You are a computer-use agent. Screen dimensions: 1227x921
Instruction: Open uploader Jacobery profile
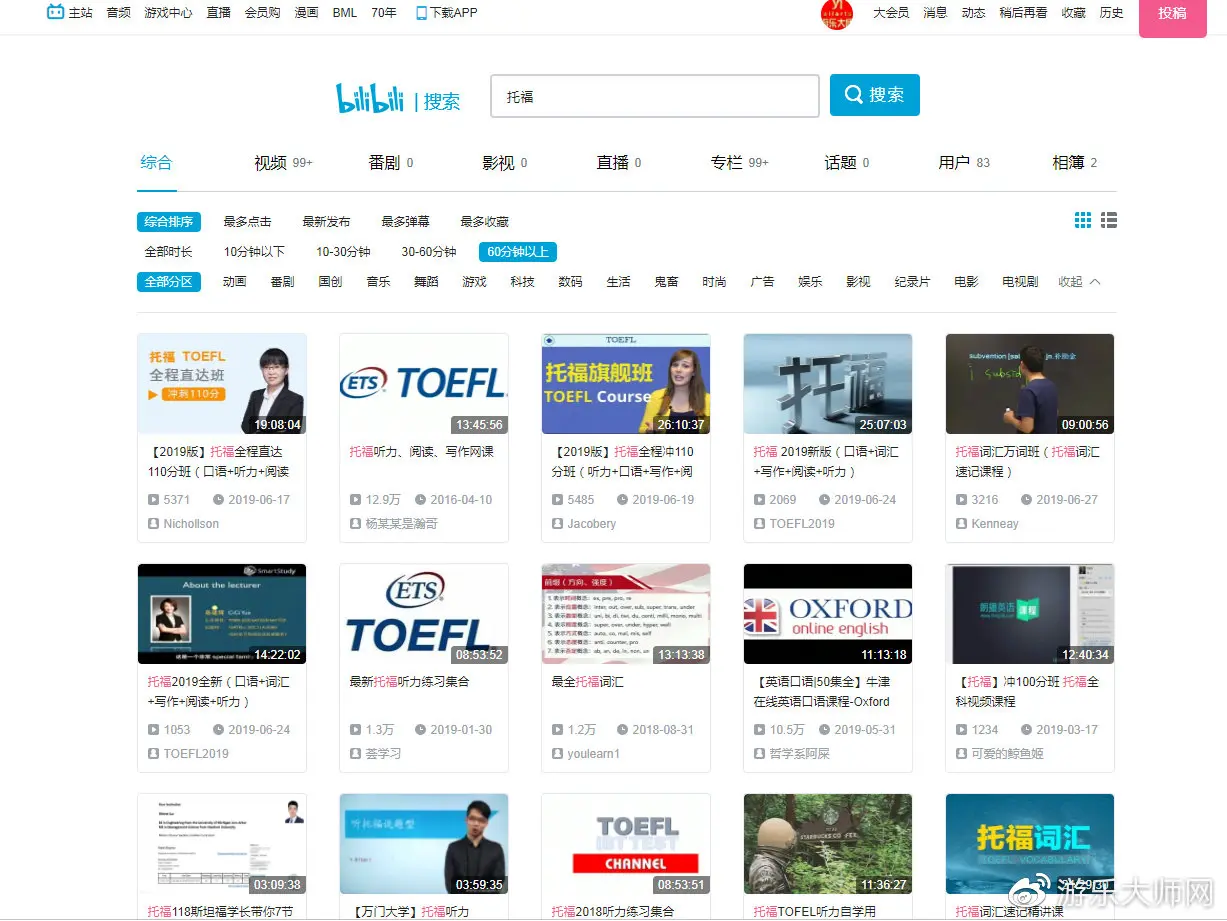coord(591,524)
